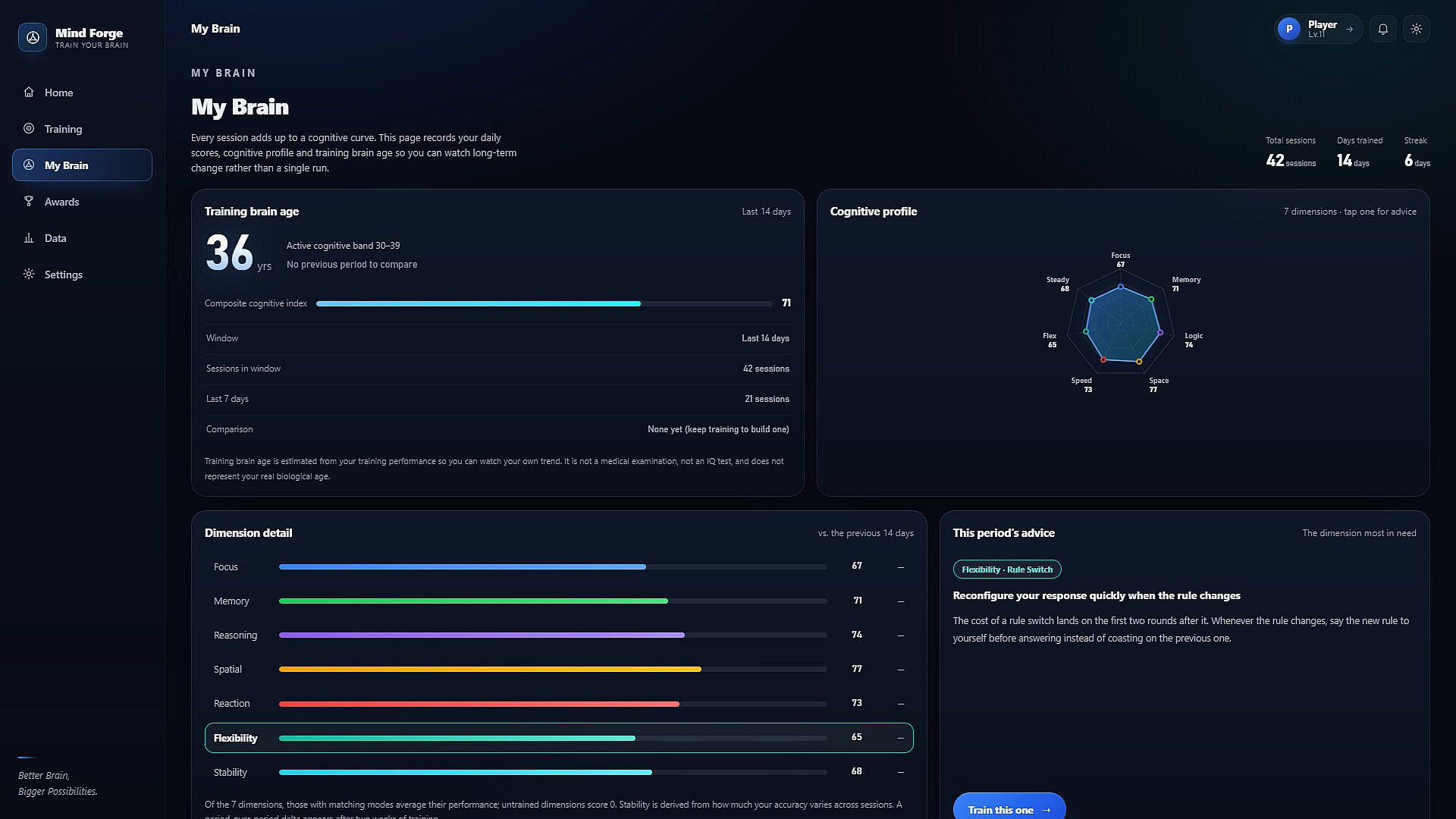
Task: Click the Home house icon
Action: [x=29, y=93]
